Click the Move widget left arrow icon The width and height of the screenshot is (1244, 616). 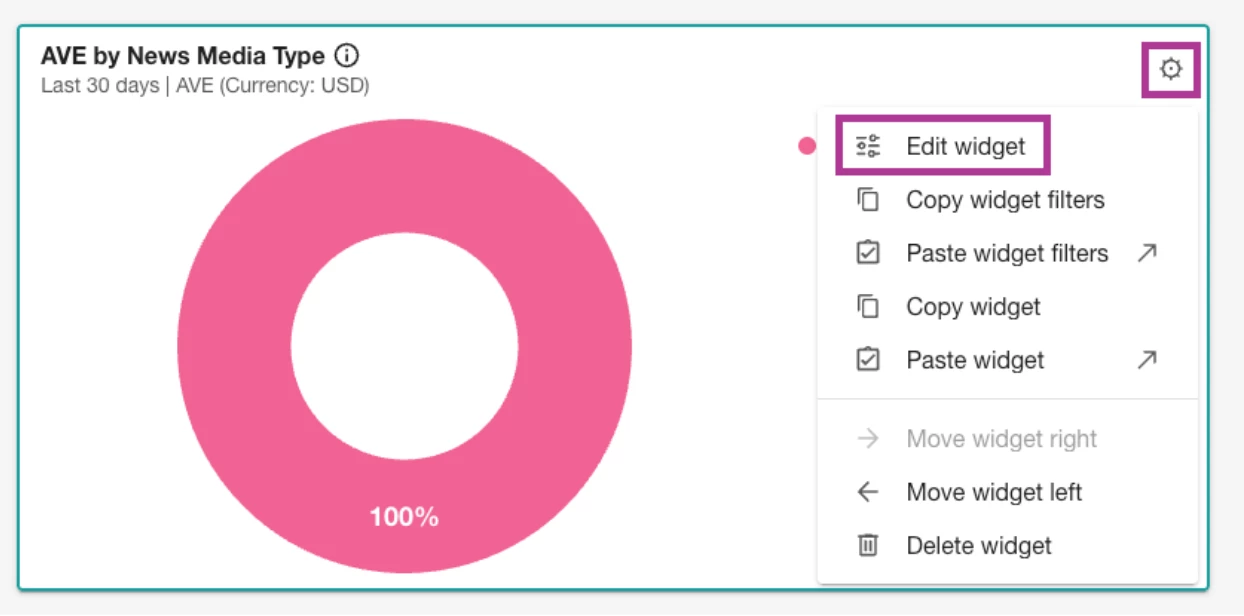coord(868,492)
